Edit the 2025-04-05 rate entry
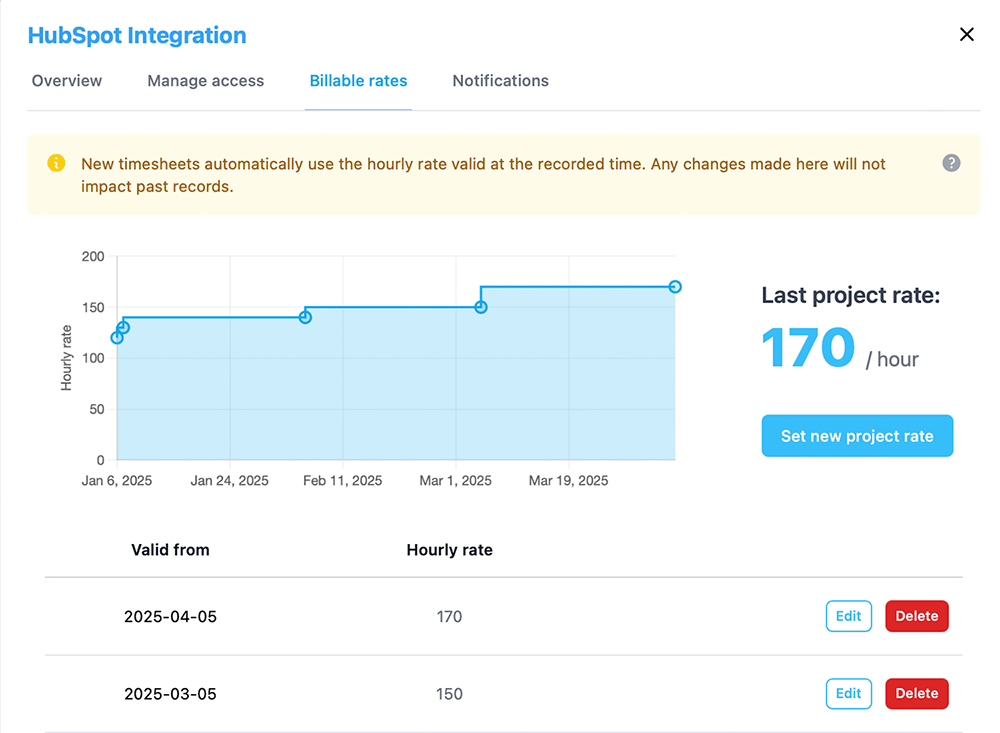The image size is (1000, 733). (848, 616)
